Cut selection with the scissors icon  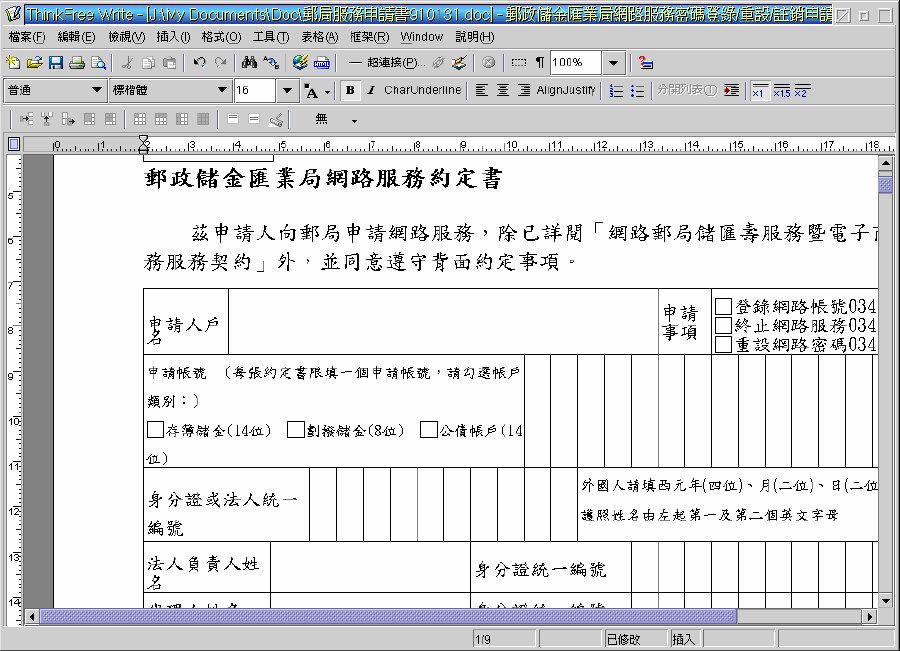pos(127,62)
